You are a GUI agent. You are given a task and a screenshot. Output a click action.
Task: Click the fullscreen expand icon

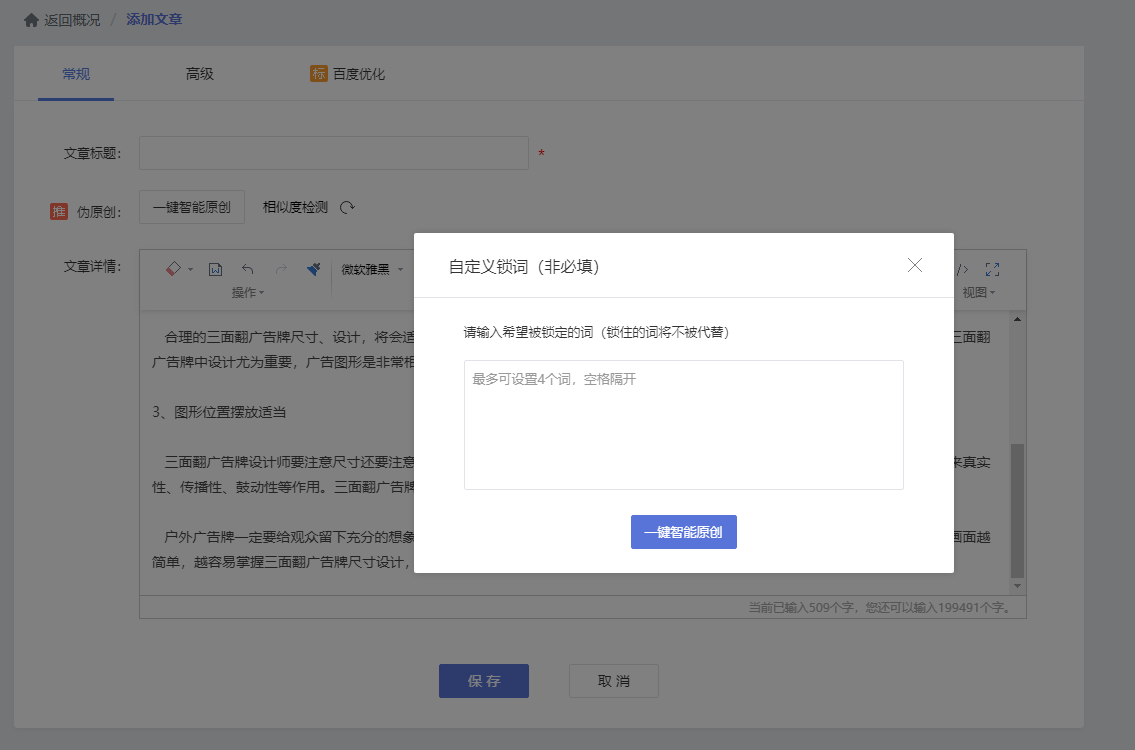992,269
